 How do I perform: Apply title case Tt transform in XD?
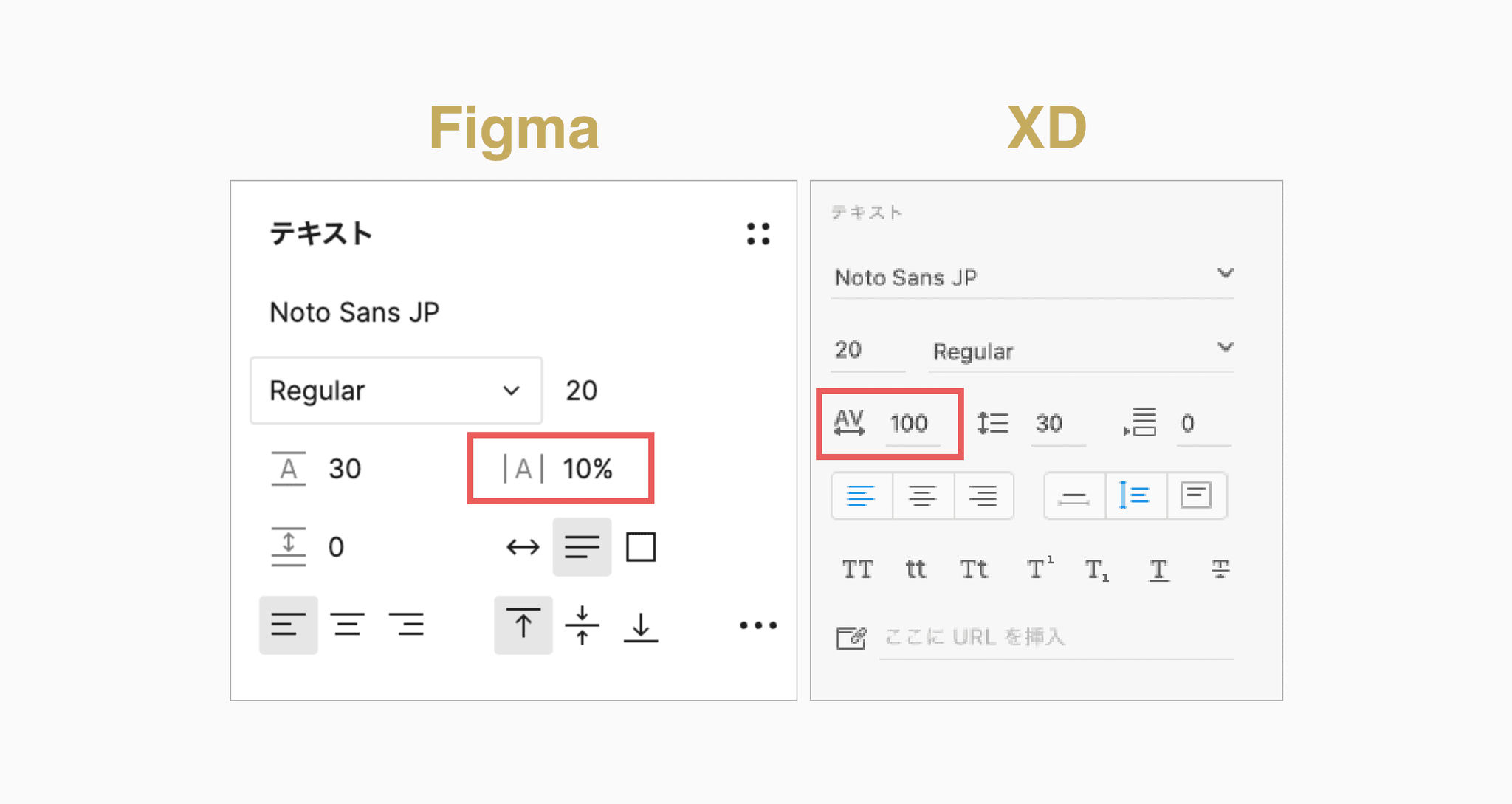coord(974,569)
